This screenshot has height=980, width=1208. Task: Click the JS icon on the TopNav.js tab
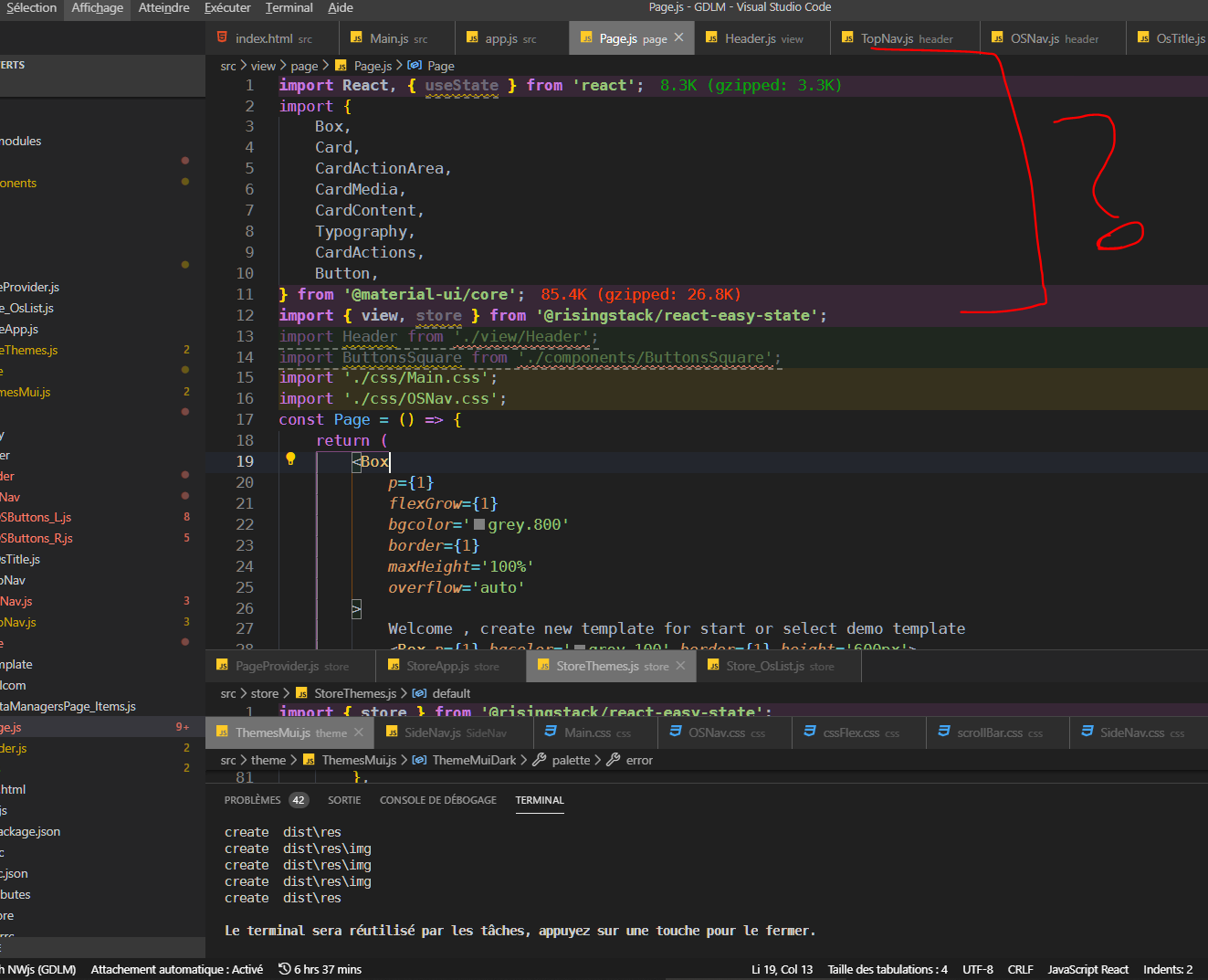tap(847, 38)
